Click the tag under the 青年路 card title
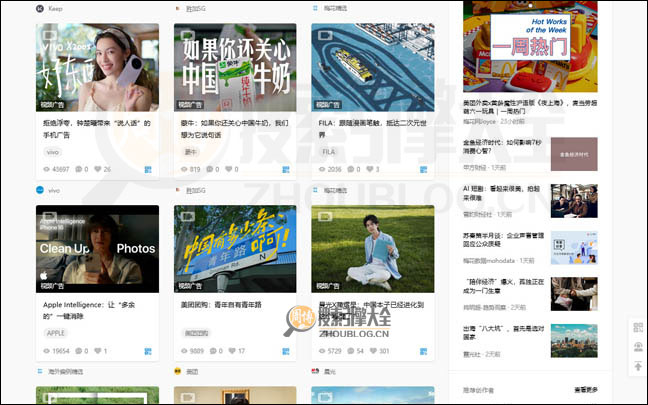Image resolution: width=648 pixels, height=405 pixels. coord(196,333)
